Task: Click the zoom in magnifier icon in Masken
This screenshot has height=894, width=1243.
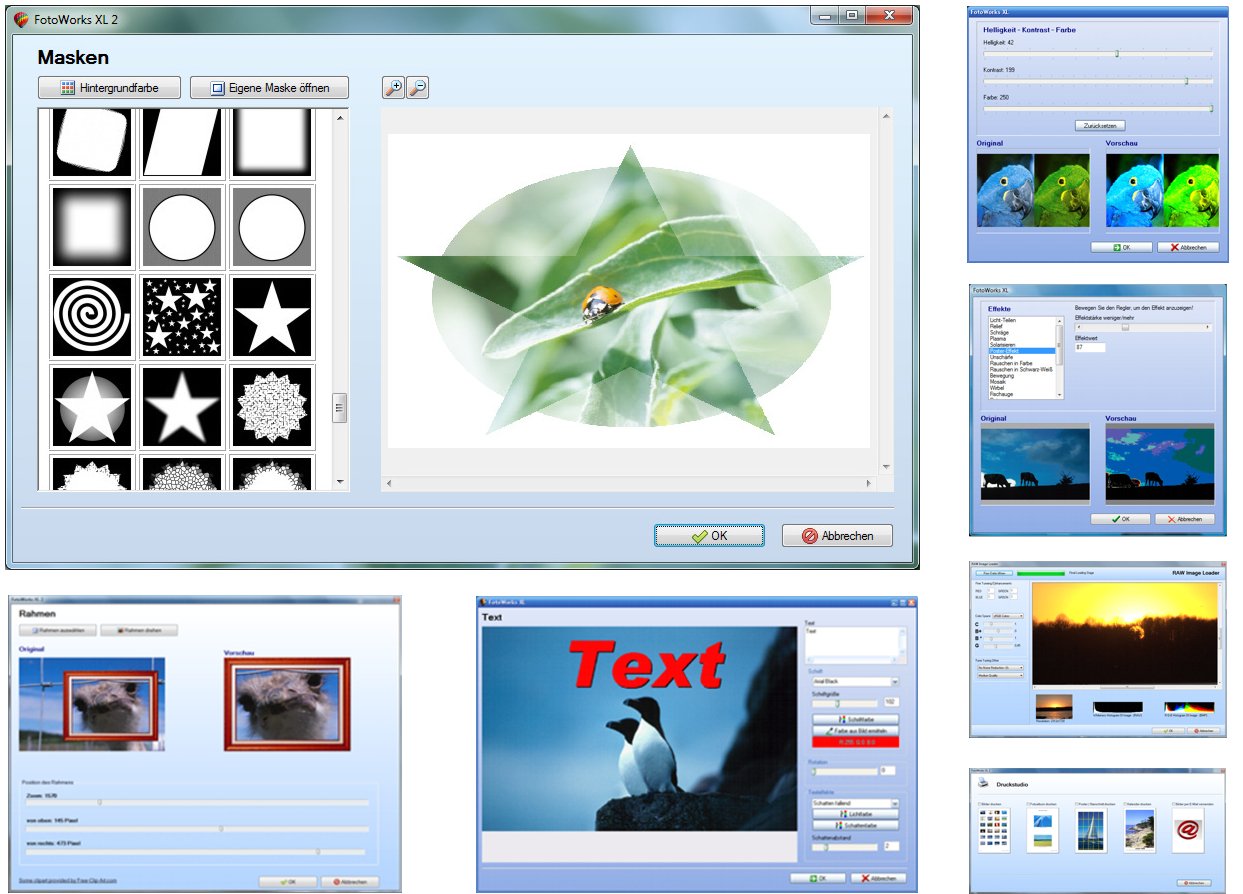Action: pos(393,88)
